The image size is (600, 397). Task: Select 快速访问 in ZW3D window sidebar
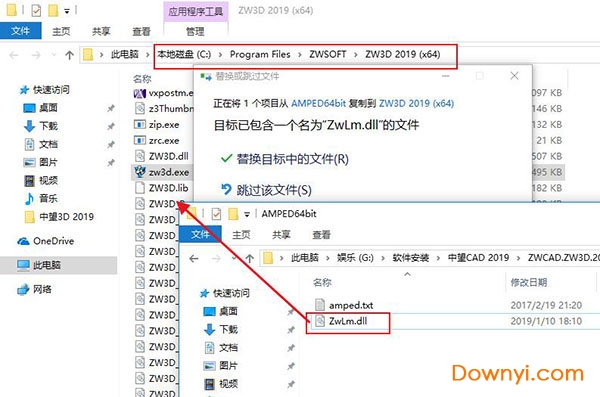click(44, 90)
